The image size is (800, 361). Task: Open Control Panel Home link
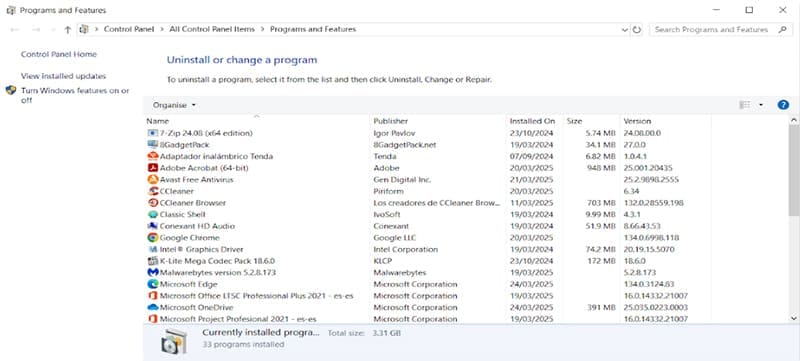click(x=59, y=54)
